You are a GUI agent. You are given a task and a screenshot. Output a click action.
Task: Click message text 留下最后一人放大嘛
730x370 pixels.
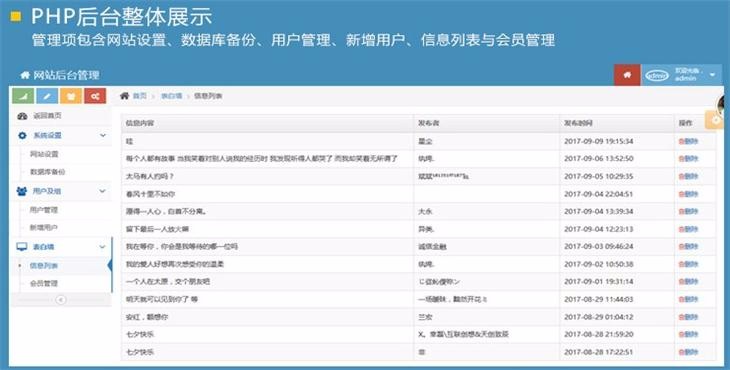[157, 229]
